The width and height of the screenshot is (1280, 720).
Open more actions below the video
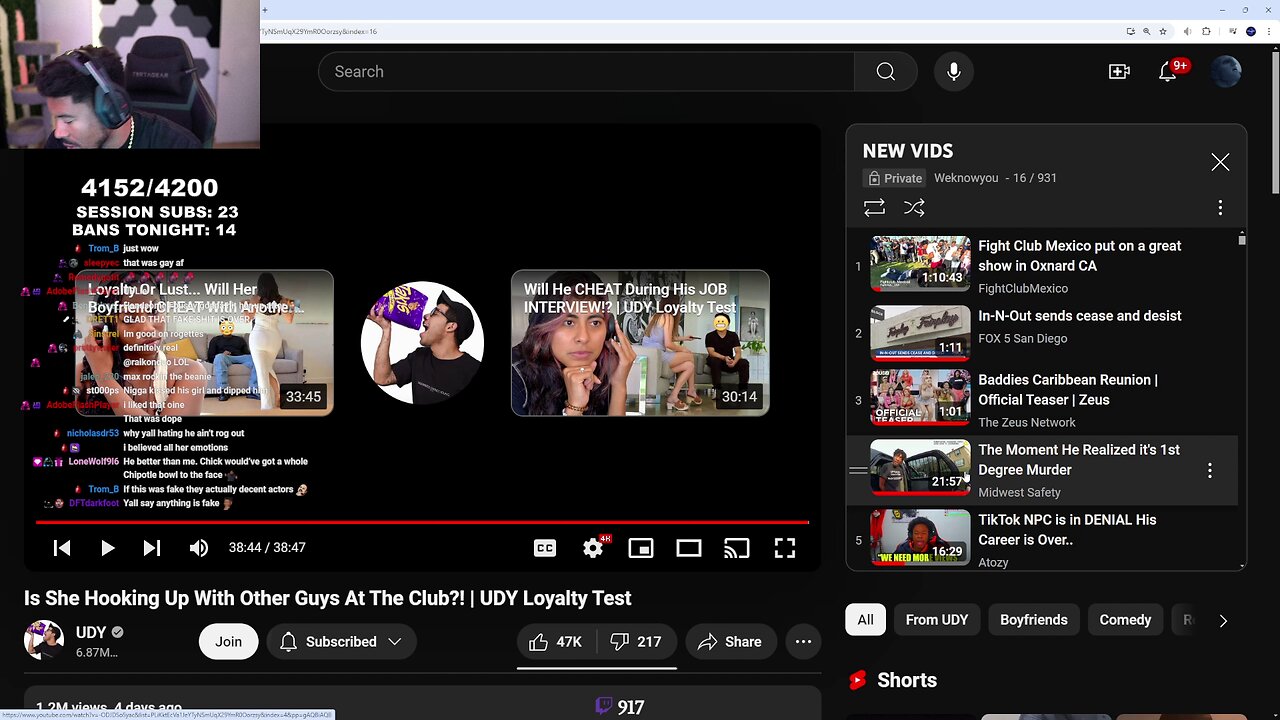point(803,642)
